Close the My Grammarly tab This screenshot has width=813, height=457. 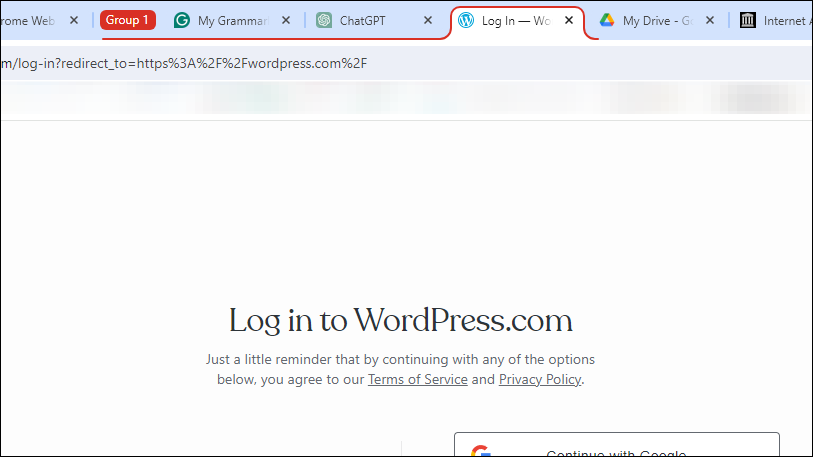(286, 20)
